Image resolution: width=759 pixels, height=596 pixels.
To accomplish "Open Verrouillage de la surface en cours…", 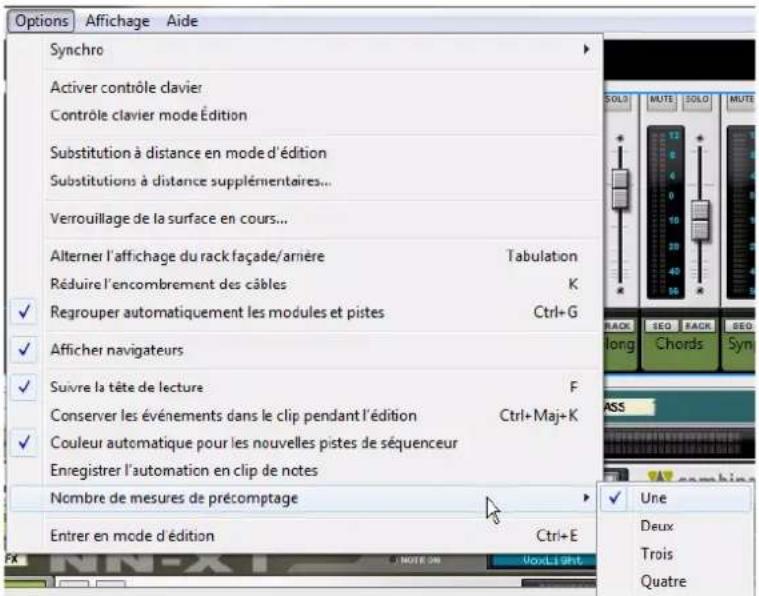I will [305, 218].
